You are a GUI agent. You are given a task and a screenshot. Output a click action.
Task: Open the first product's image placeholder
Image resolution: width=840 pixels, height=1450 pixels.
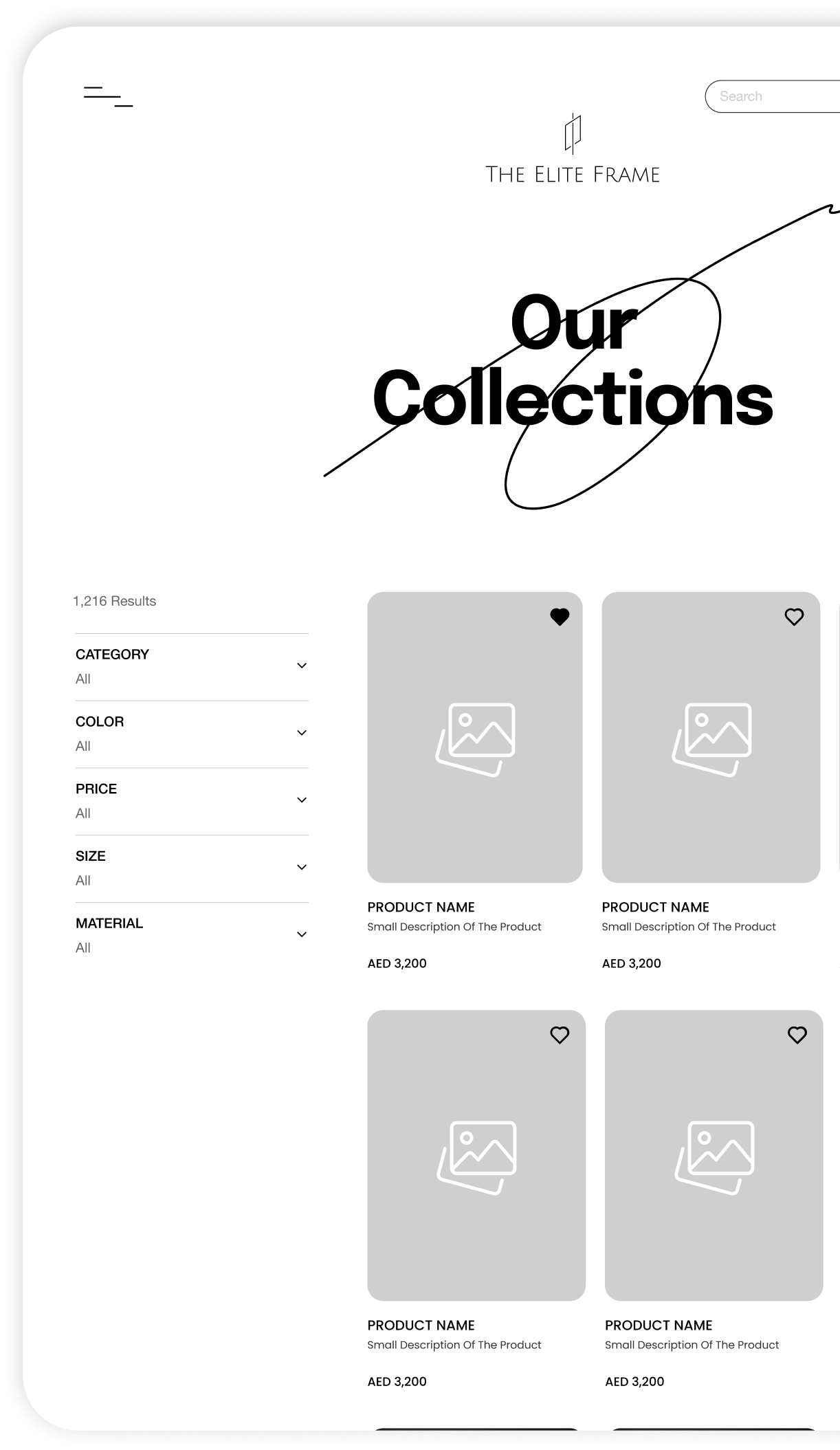click(475, 737)
